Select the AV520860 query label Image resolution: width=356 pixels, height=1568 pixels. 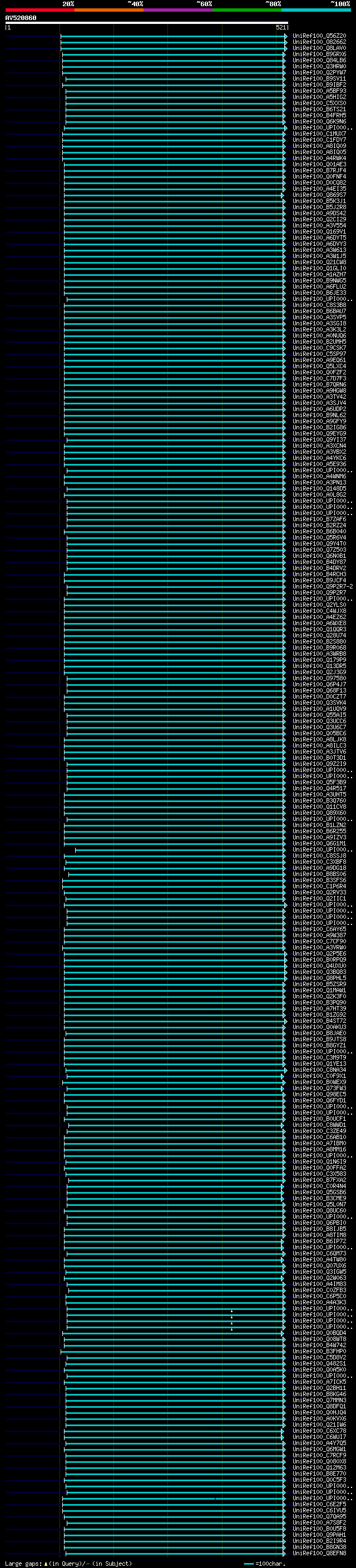point(21,18)
